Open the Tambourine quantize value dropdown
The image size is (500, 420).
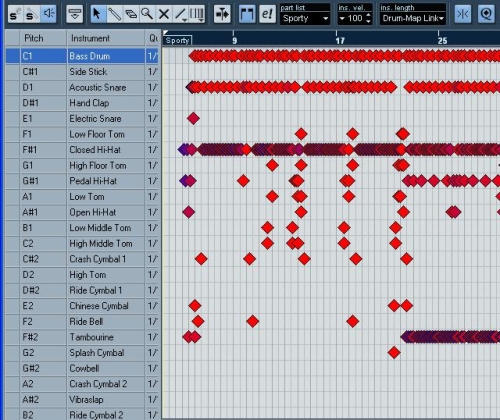(x=153, y=337)
